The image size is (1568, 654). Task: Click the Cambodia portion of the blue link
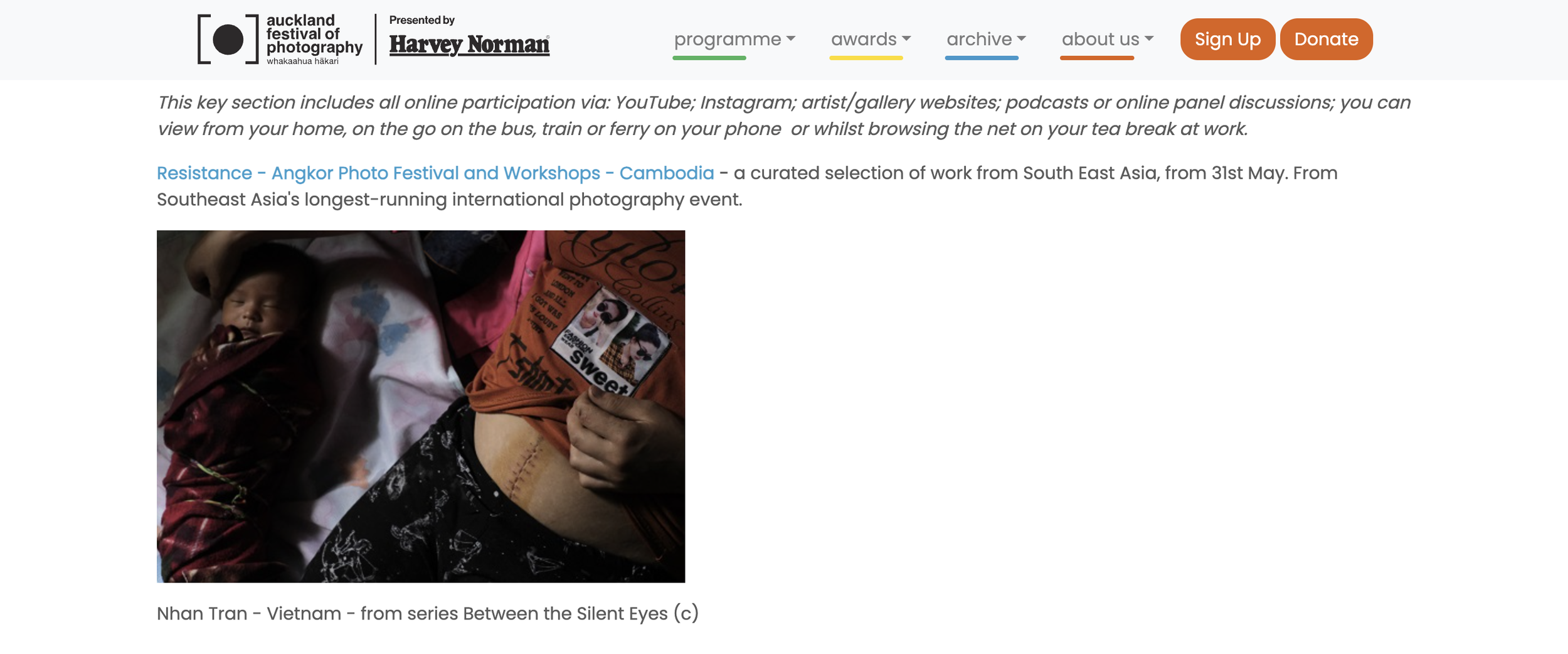[x=667, y=173]
